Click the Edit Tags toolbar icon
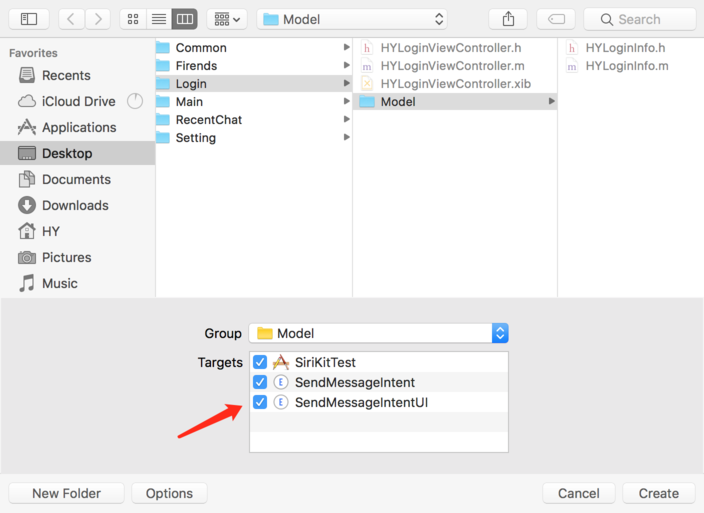 click(x=556, y=19)
